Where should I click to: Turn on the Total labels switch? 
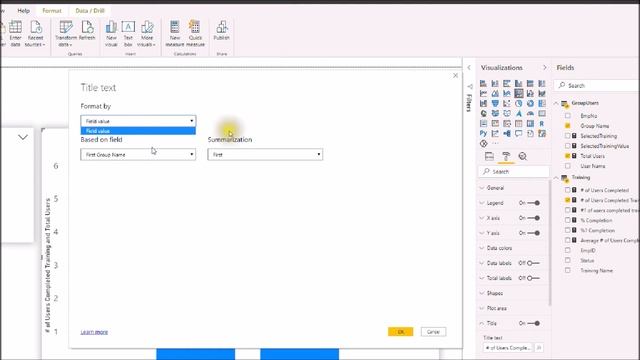[533, 278]
